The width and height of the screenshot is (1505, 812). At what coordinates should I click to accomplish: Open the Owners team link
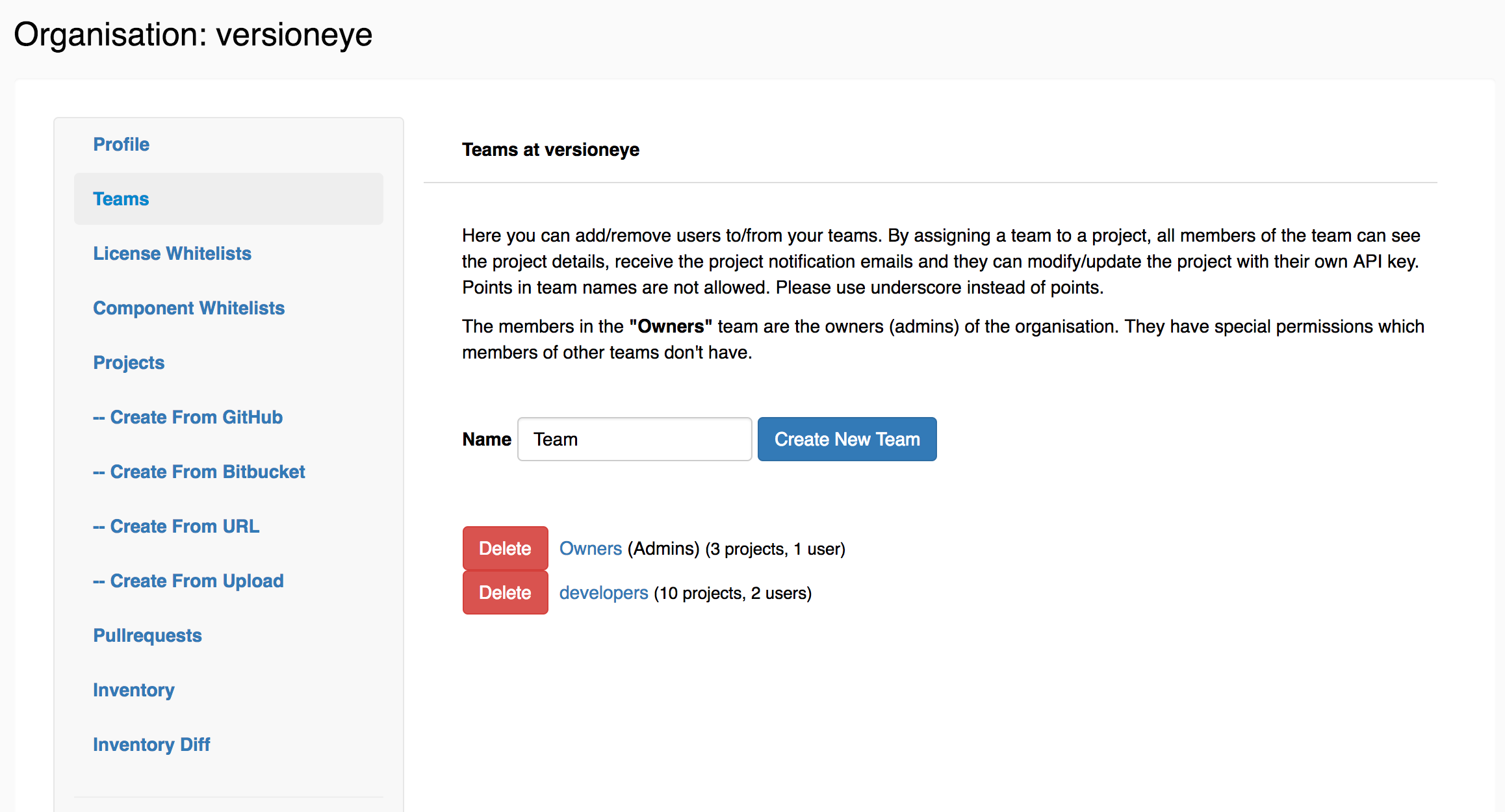click(591, 548)
